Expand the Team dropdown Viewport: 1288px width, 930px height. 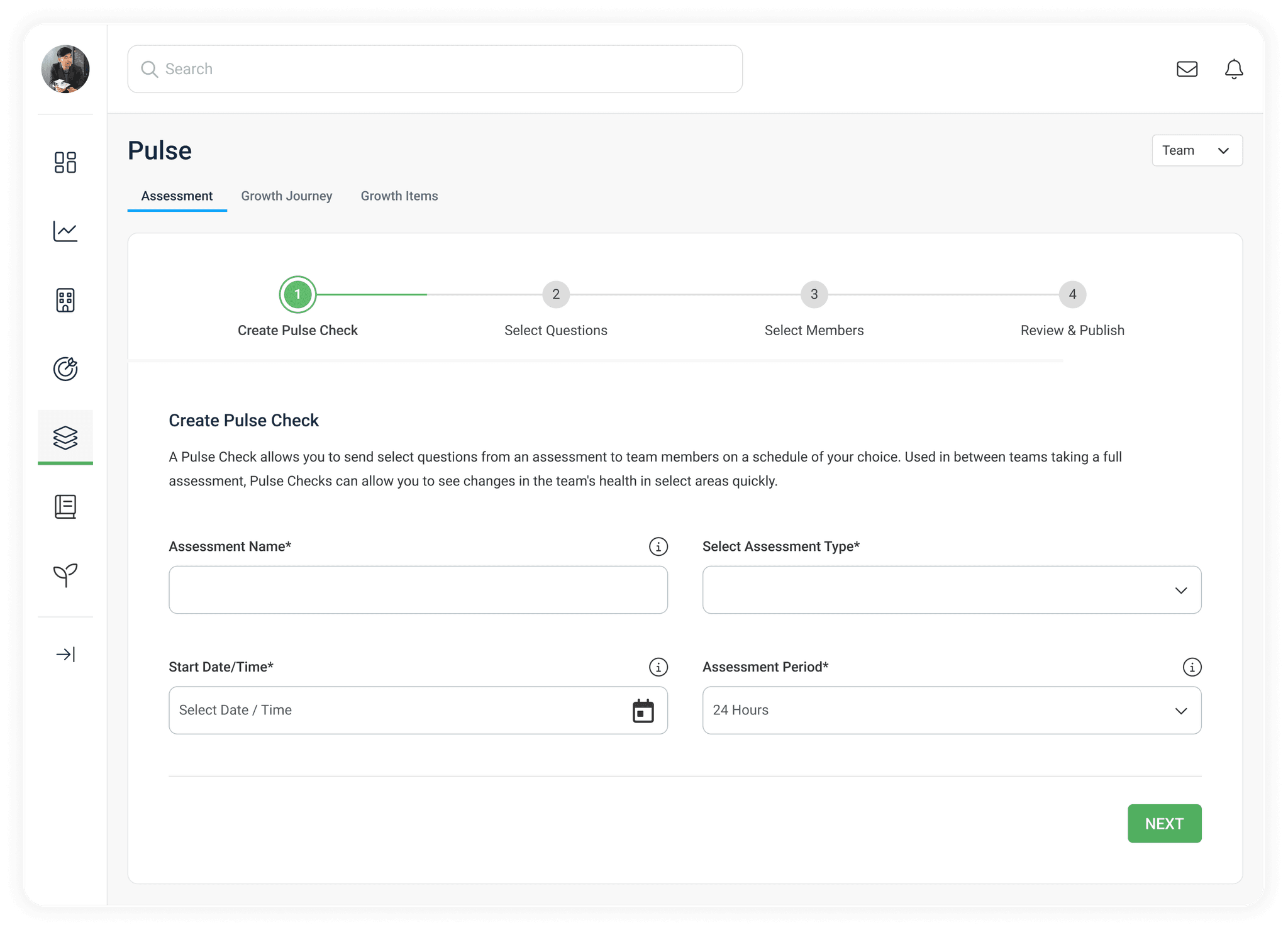pyautogui.click(x=1196, y=150)
